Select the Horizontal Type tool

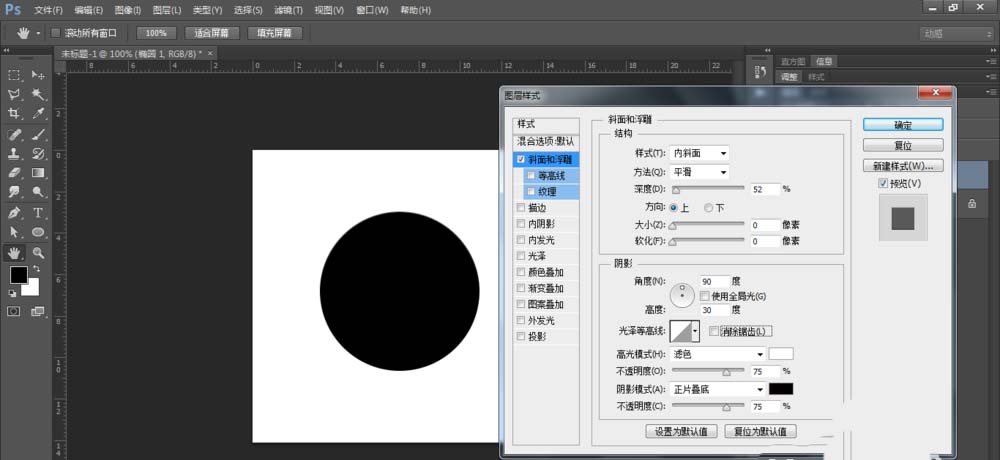coord(38,213)
